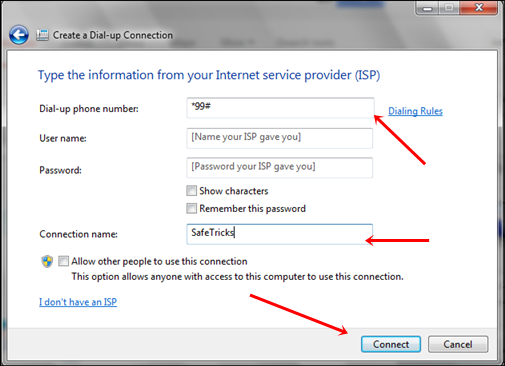Image resolution: width=505 pixels, height=366 pixels.
Task: Maximize the dialog window
Action: coord(449,8)
